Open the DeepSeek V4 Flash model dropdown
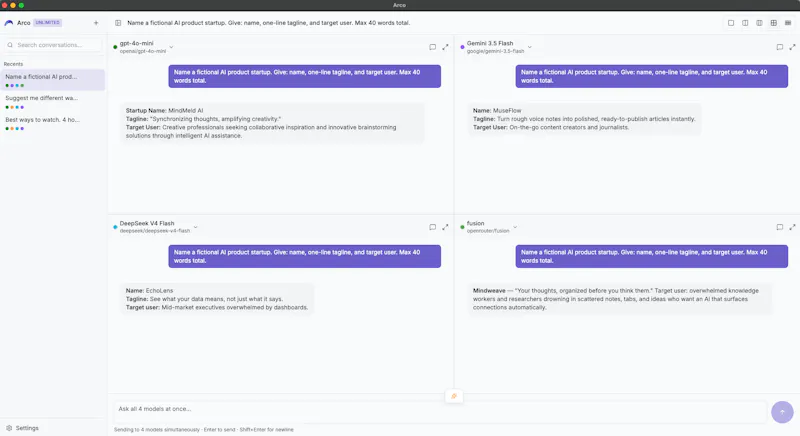The height and width of the screenshot is (436, 800). [195, 227]
